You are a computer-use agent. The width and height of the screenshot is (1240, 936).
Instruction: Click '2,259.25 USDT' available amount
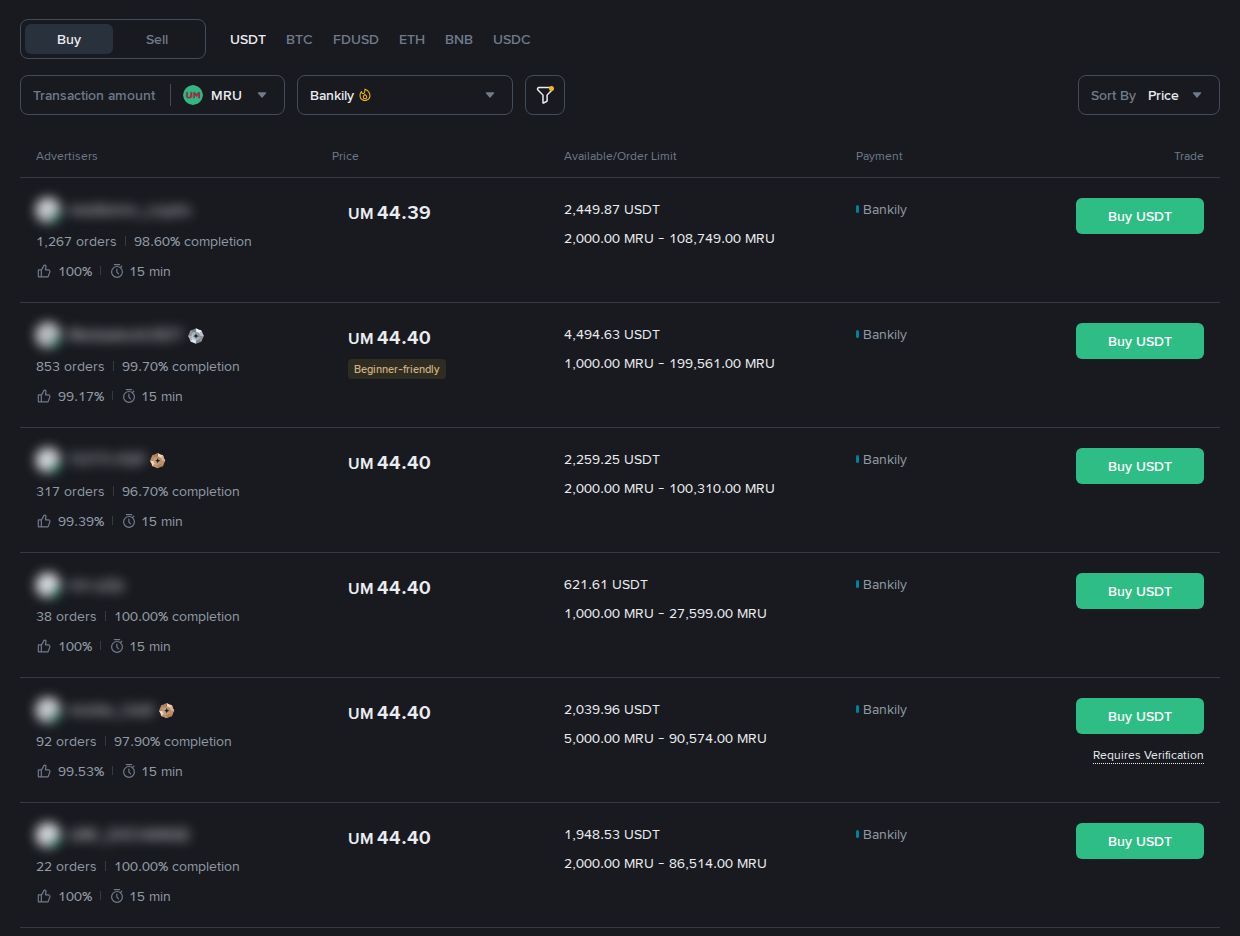612,459
